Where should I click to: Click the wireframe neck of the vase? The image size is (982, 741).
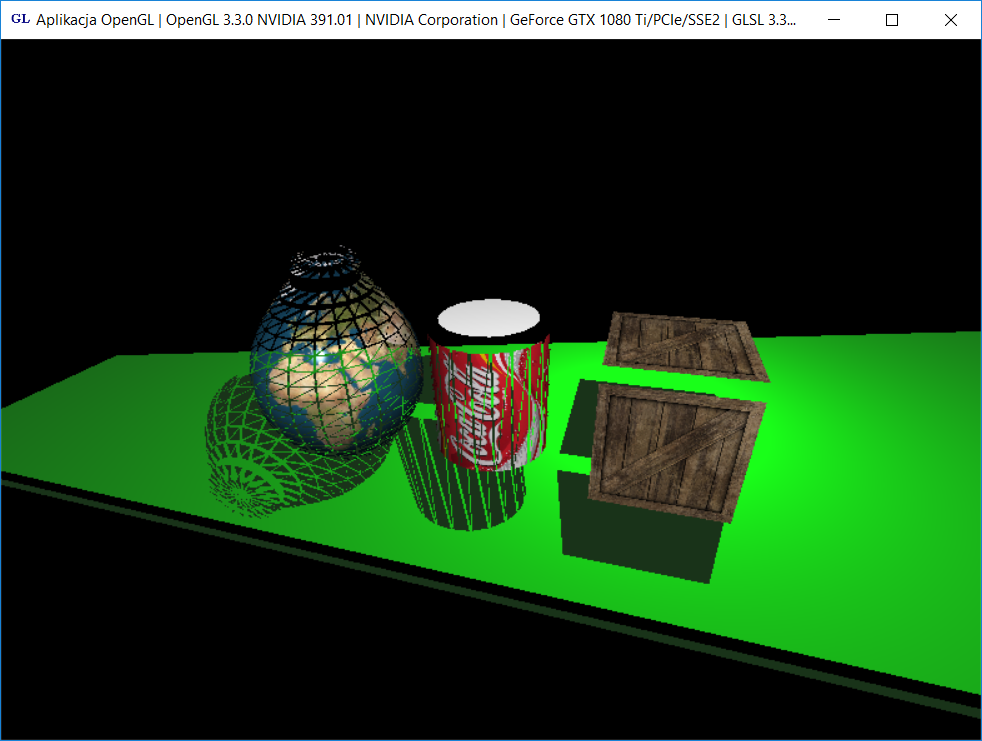[x=324, y=266]
